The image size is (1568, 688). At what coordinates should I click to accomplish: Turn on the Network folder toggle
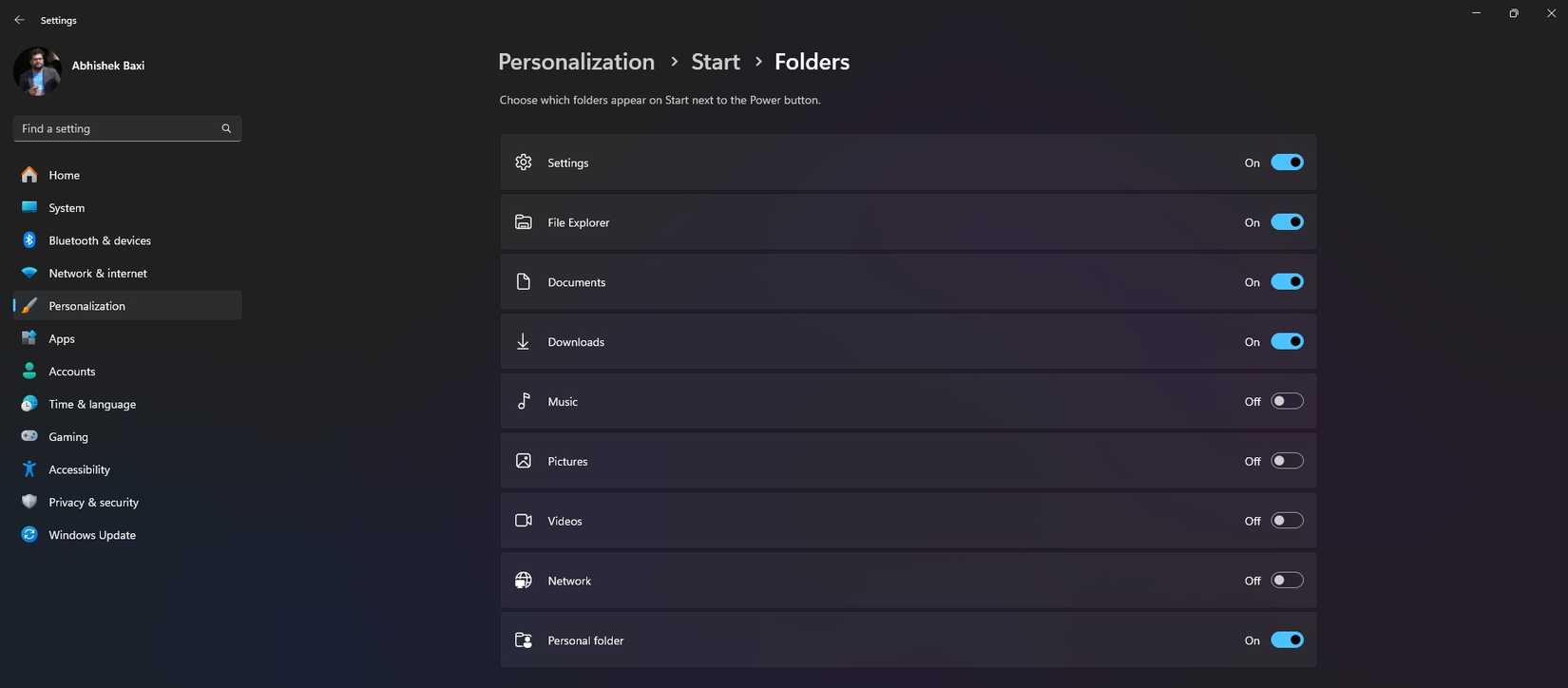1287,581
